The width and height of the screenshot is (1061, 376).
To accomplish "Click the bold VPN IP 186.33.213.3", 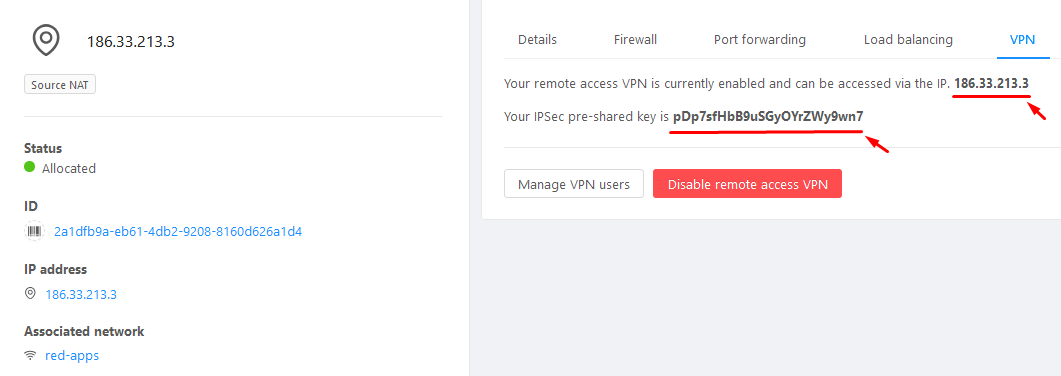I will coord(991,84).
